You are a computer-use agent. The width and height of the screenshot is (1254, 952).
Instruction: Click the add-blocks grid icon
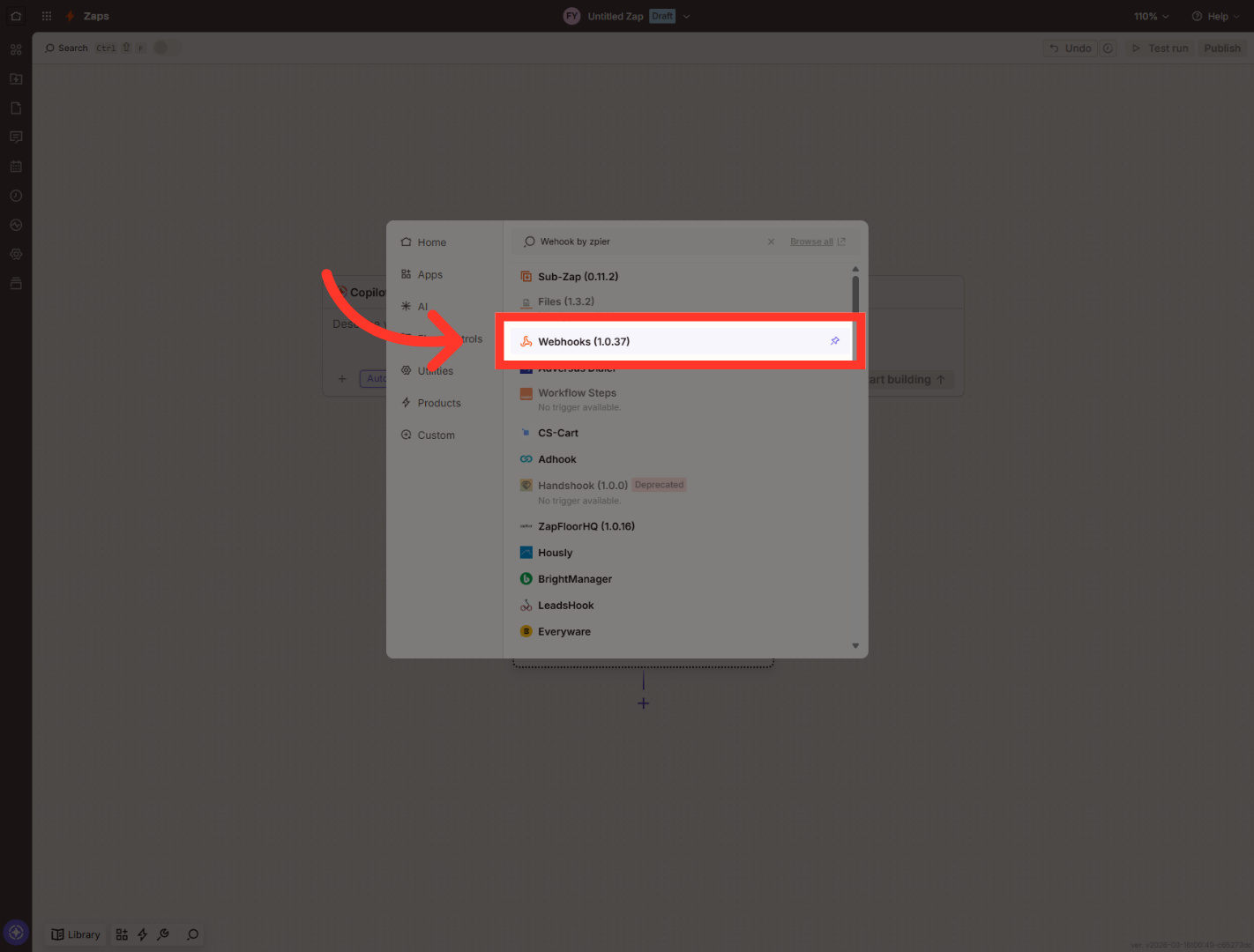(122, 934)
